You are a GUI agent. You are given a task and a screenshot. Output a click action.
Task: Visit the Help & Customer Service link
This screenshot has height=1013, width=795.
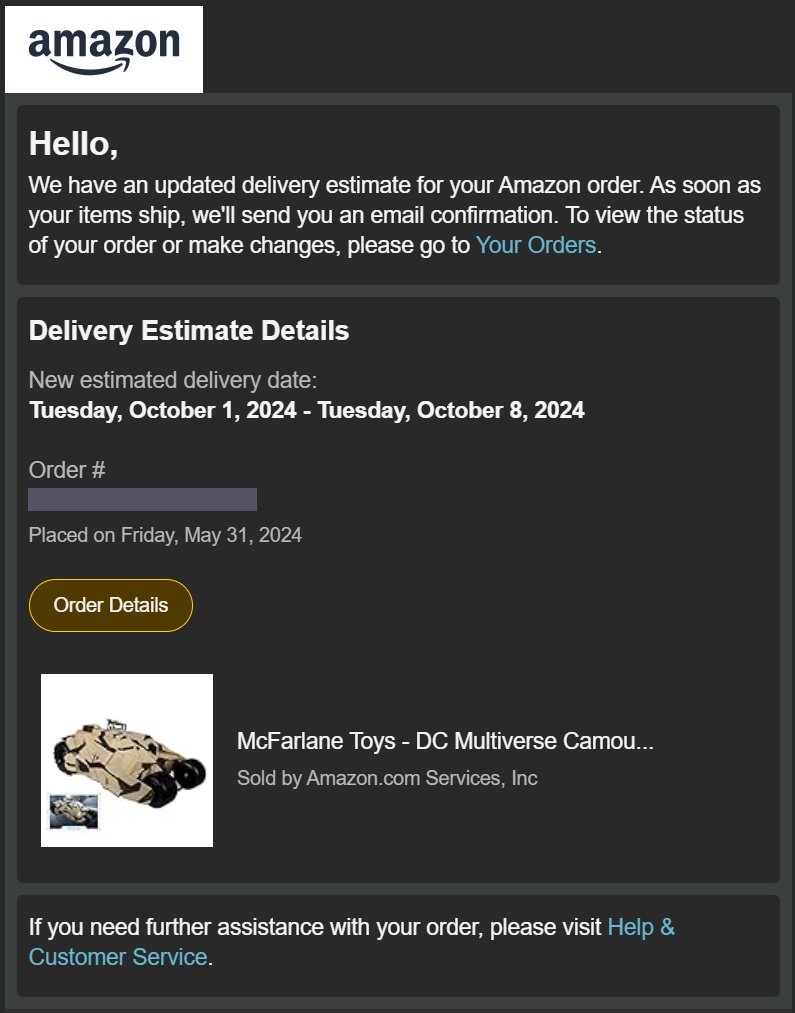640,927
